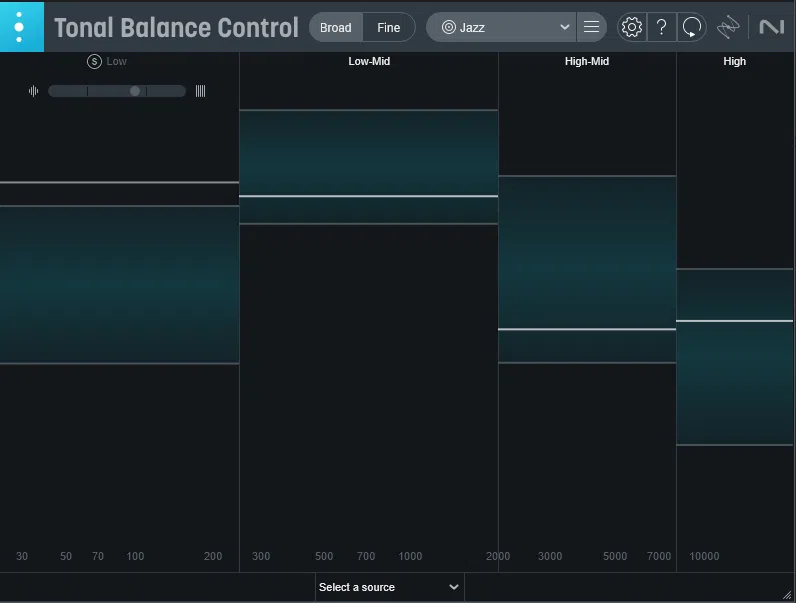Click the resize grip in bottom-right corner

[x=787, y=594]
